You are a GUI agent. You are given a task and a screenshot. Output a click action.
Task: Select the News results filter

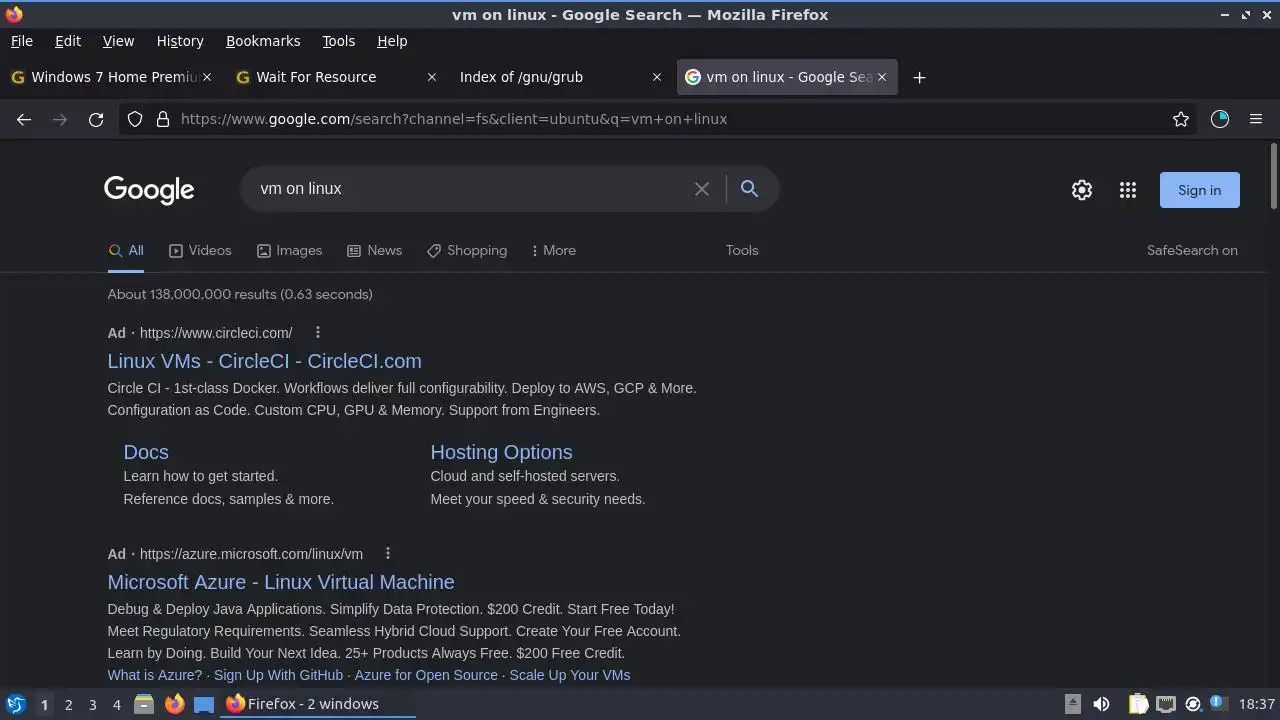[374, 250]
